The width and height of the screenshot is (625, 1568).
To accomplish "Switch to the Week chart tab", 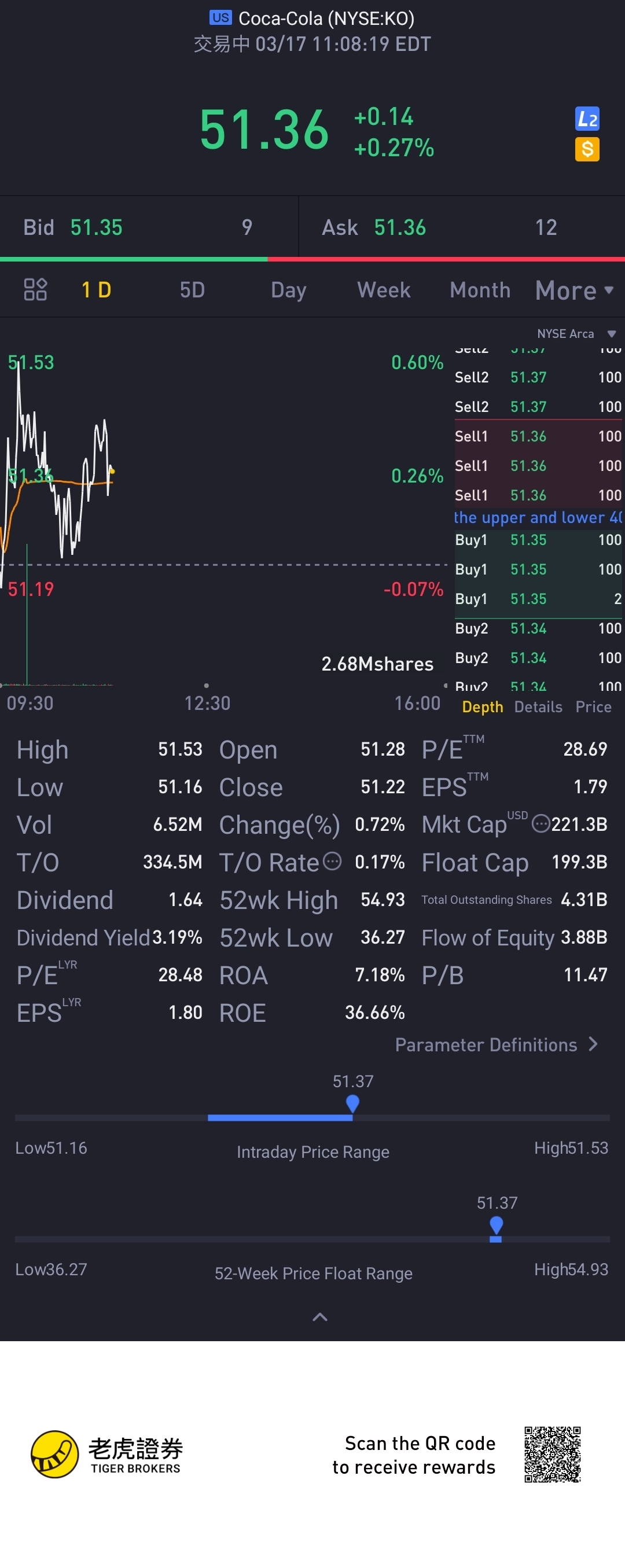I will 384,290.
